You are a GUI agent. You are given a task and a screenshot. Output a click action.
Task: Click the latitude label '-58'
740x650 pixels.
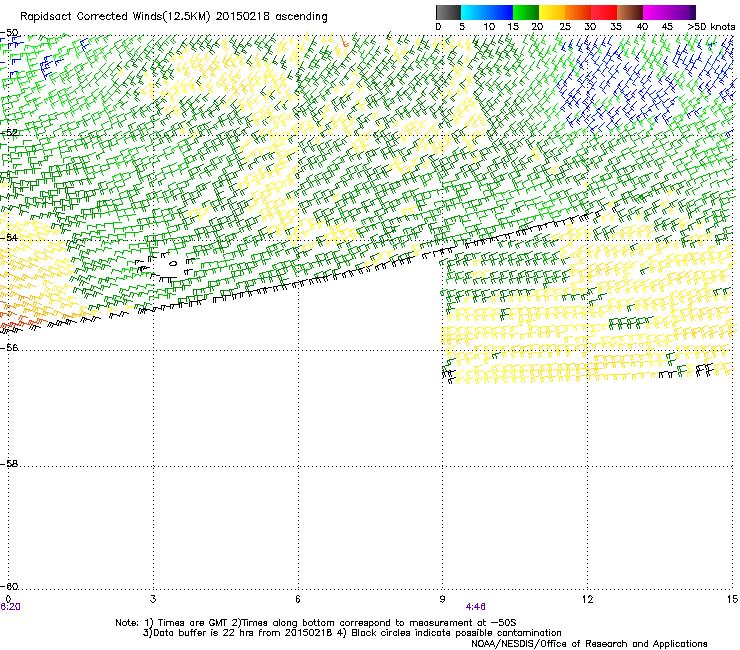click(10, 464)
